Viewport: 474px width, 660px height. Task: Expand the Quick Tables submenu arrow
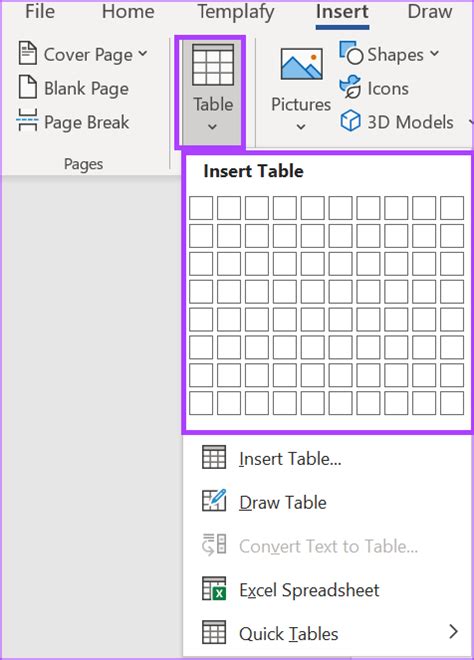pyautogui.click(x=453, y=631)
